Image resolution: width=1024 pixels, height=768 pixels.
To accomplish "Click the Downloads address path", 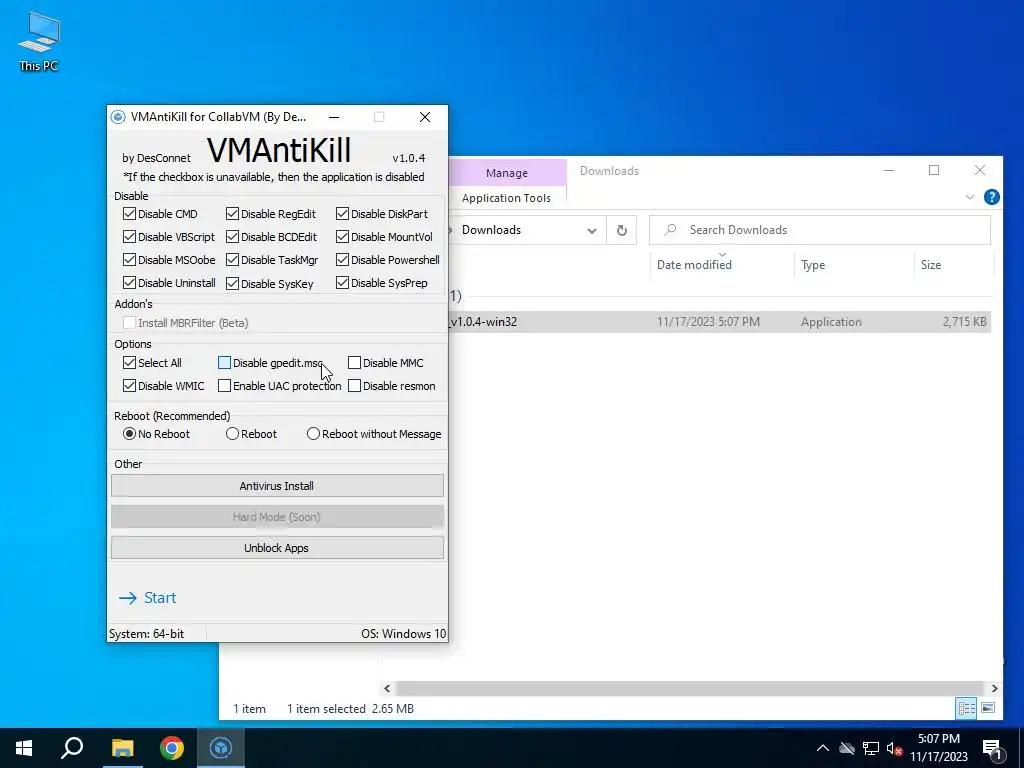I will point(491,230).
